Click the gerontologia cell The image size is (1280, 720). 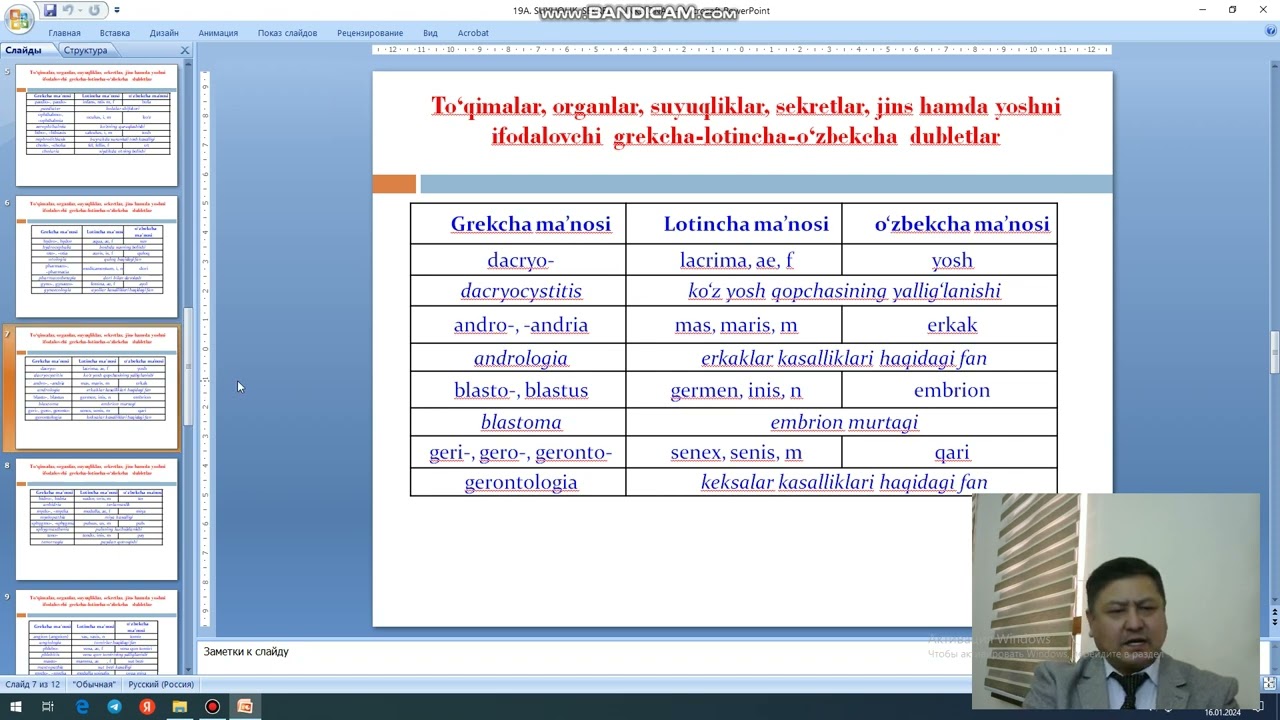[x=518, y=482]
